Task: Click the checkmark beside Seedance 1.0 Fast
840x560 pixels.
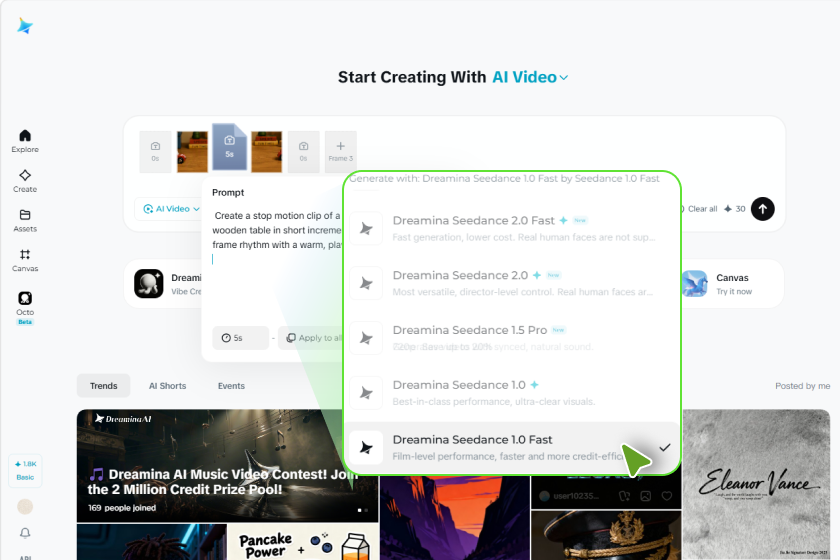Action: tap(665, 447)
